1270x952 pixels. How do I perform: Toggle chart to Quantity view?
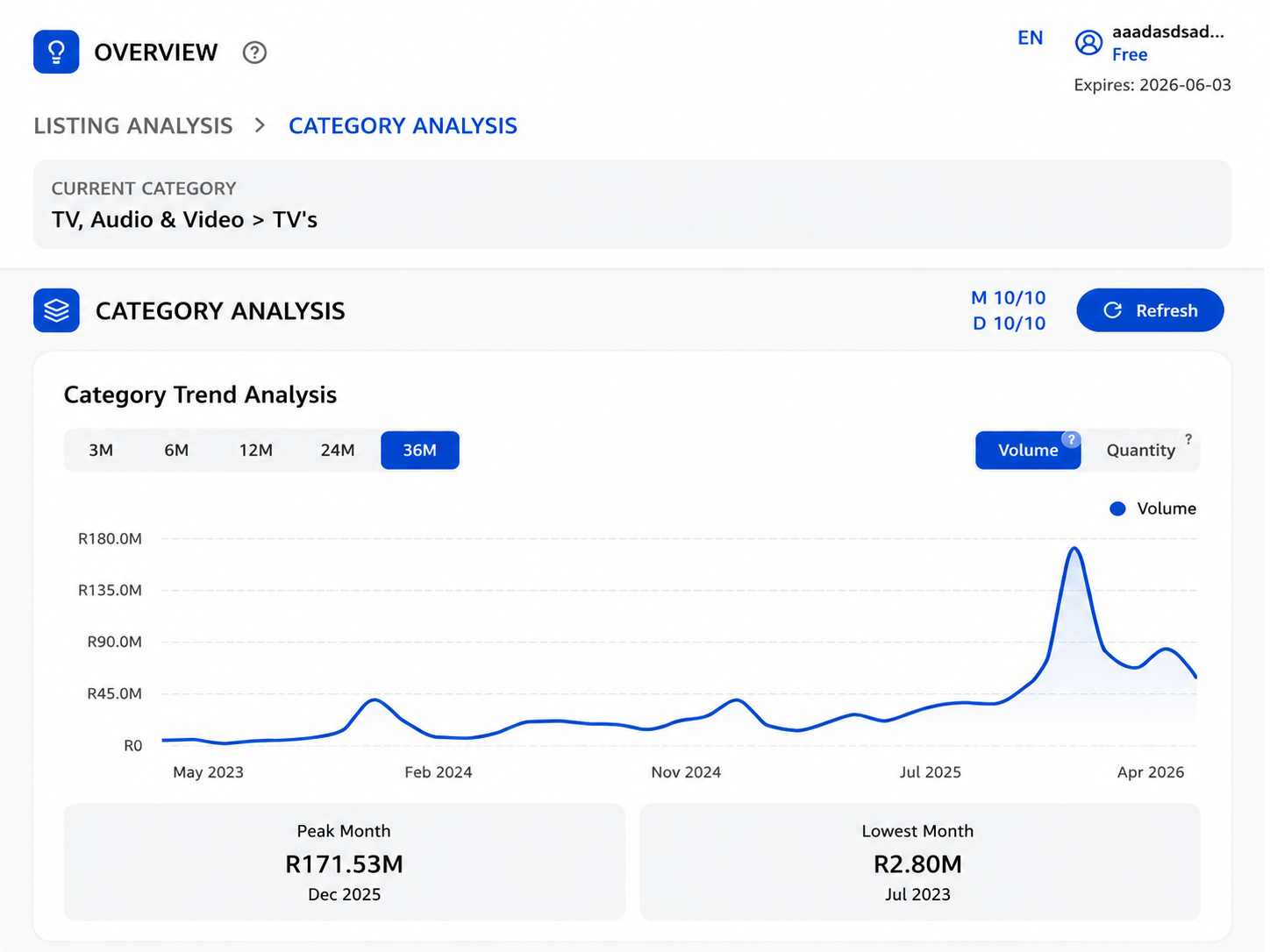(x=1140, y=451)
